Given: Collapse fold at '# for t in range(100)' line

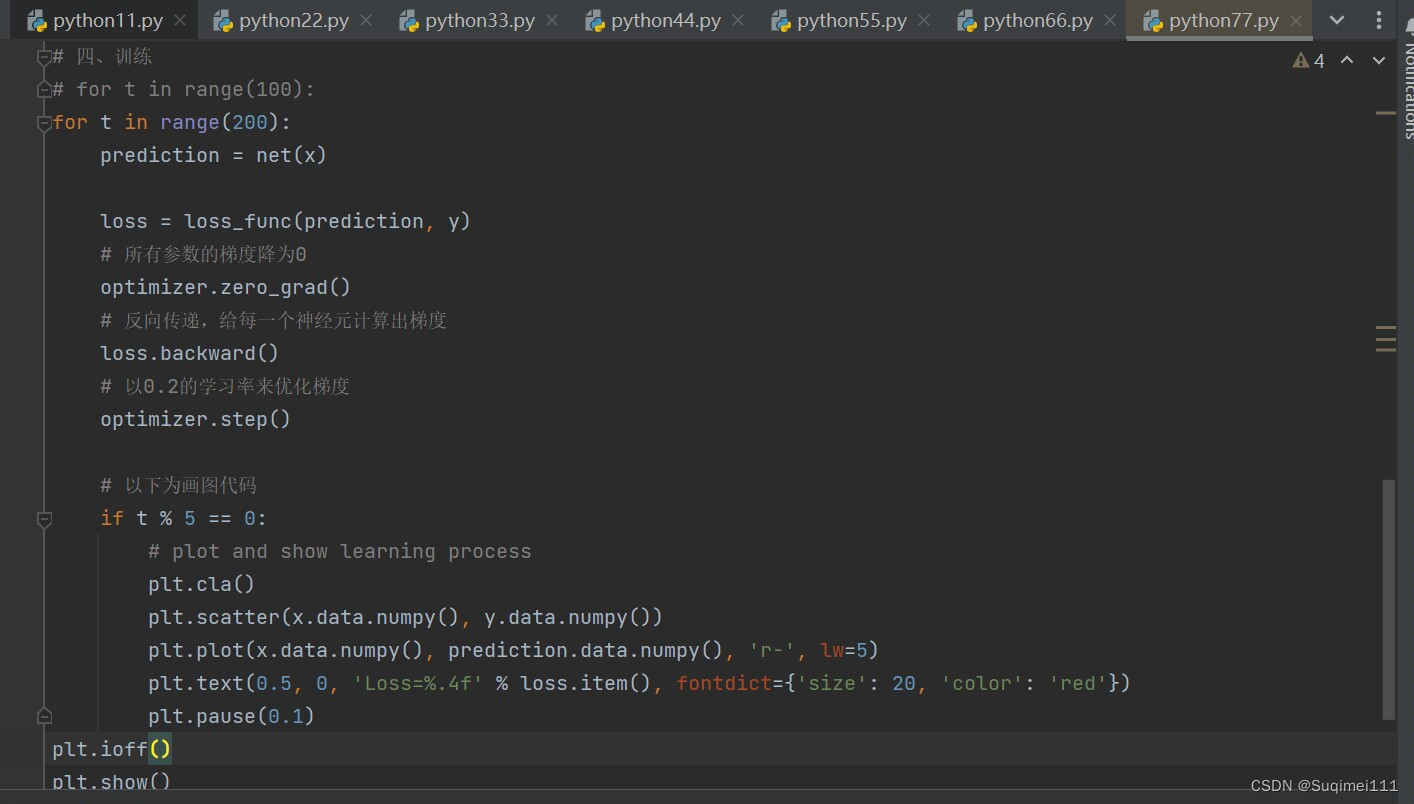Looking at the screenshot, I should tap(44, 91).
